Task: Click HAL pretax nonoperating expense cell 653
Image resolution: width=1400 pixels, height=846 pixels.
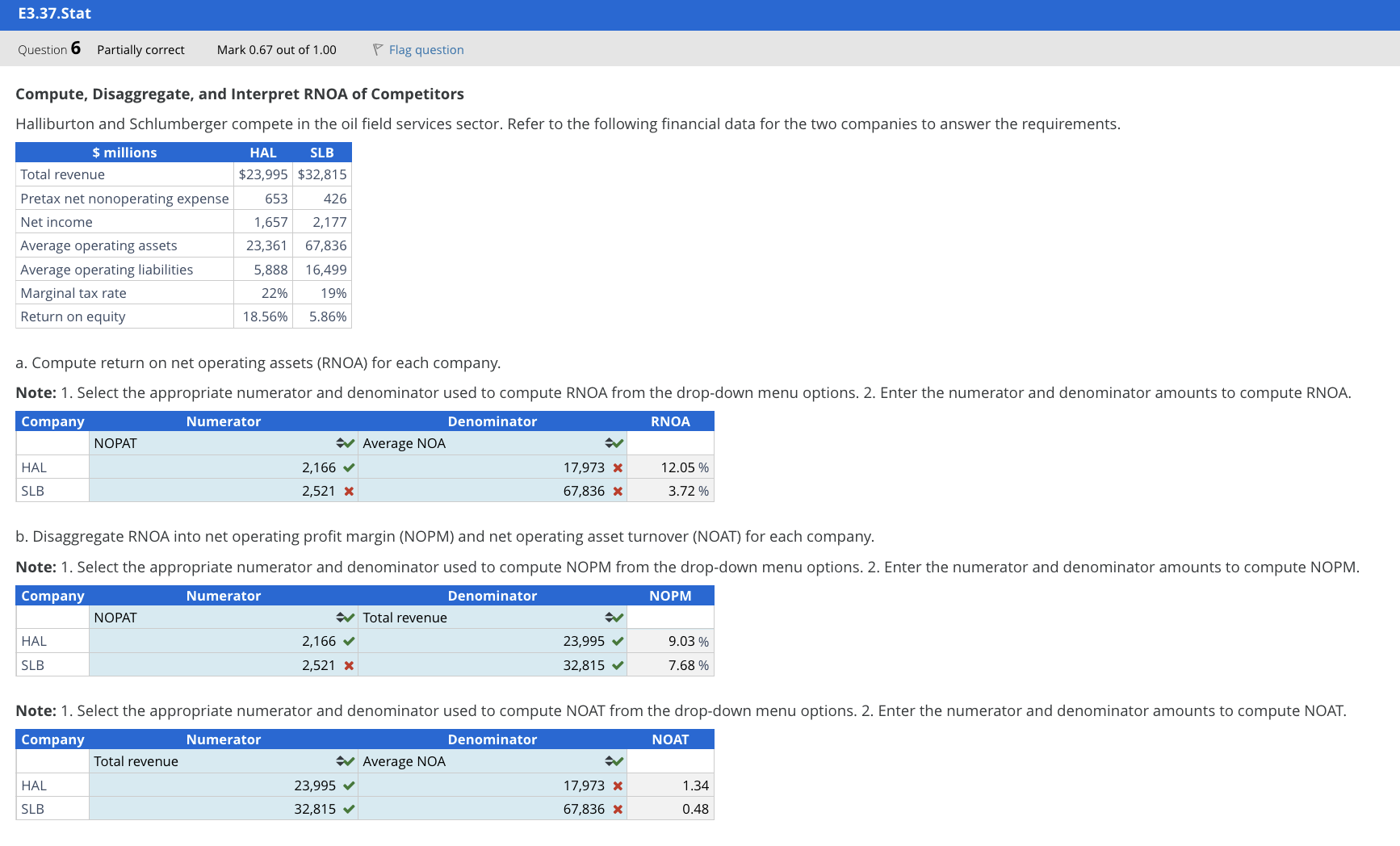Action: [x=263, y=199]
